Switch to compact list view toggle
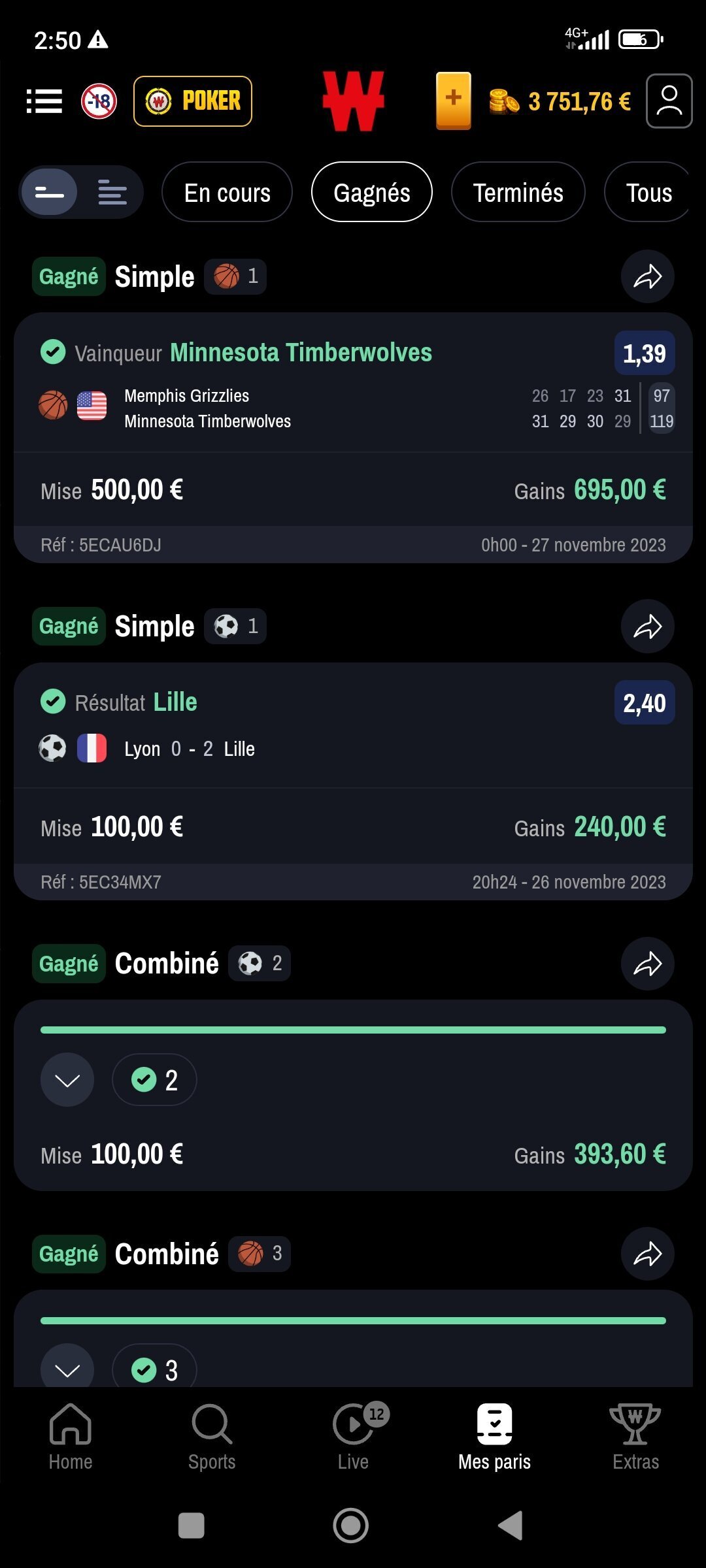This screenshot has width=706, height=1568. pyautogui.click(x=50, y=193)
